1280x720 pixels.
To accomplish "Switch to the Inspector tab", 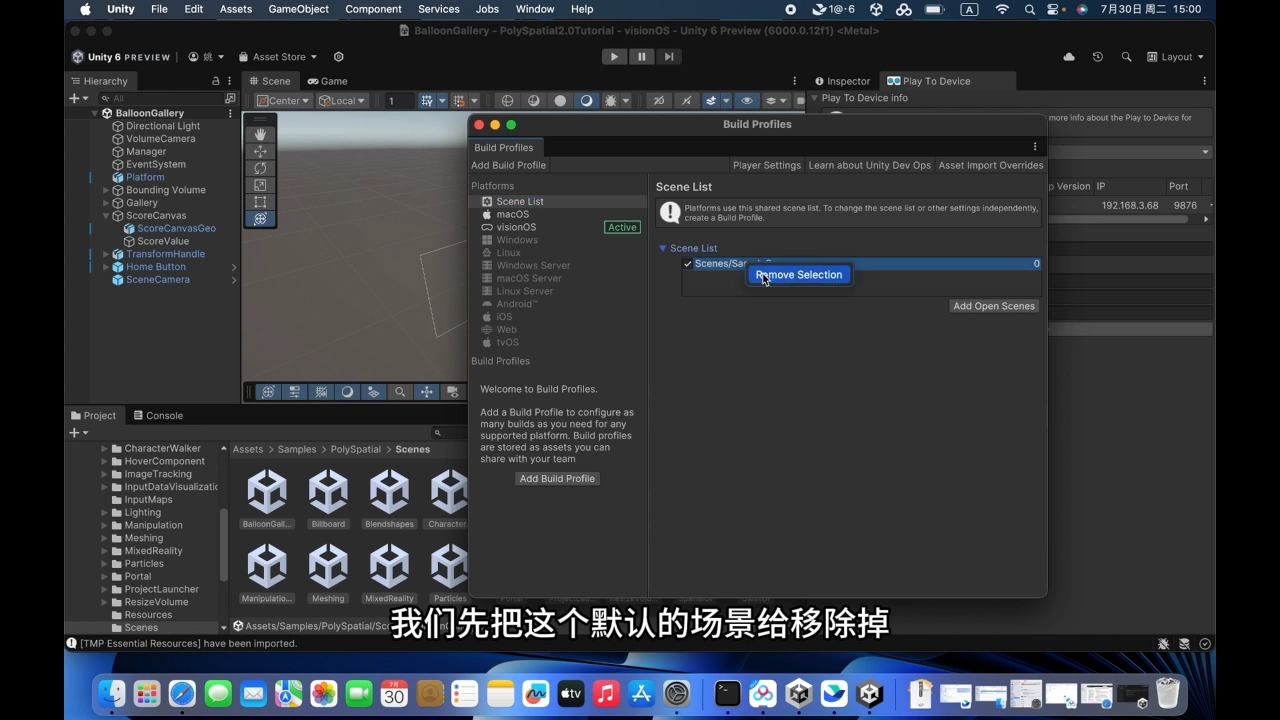I will click(842, 81).
